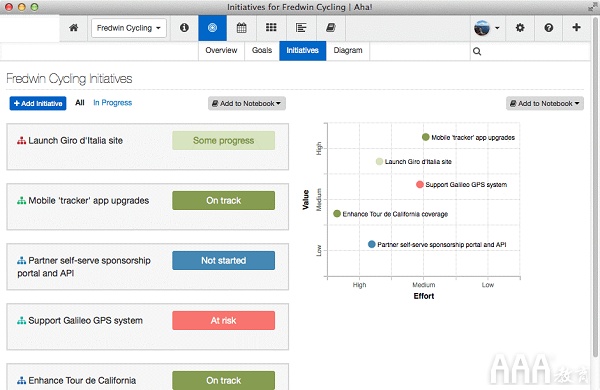Click the plus add icon in toolbar
This screenshot has height=390, width=600.
click(x=576, y=28)
